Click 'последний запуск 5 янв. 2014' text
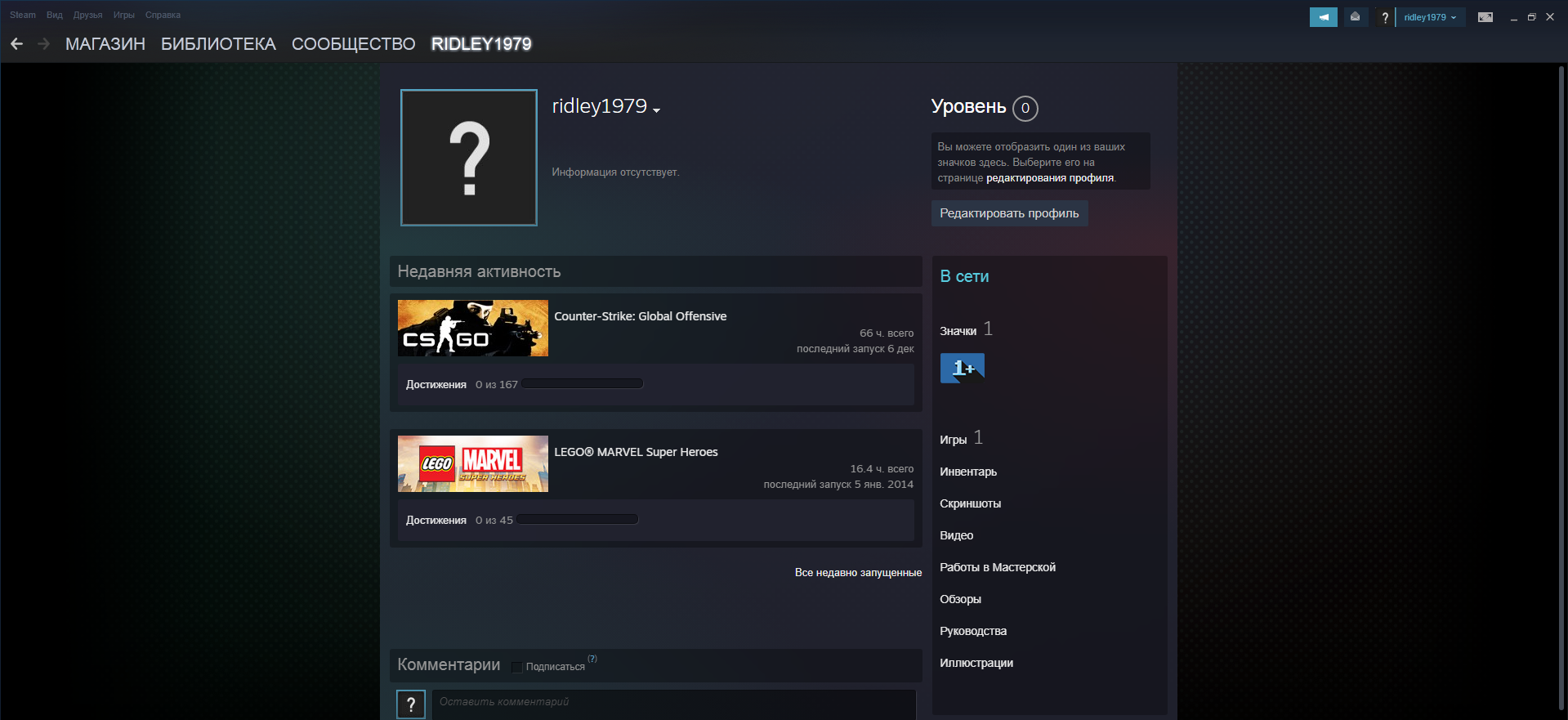This screenshot has width=1568, height=720. [x=838, y=484]
